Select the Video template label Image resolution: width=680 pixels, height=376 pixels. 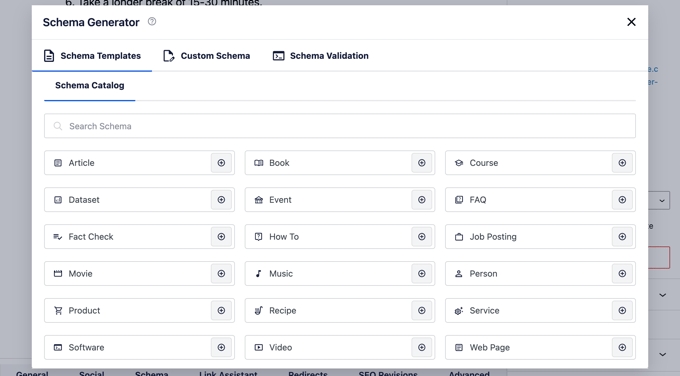click(x=281, y=347)
